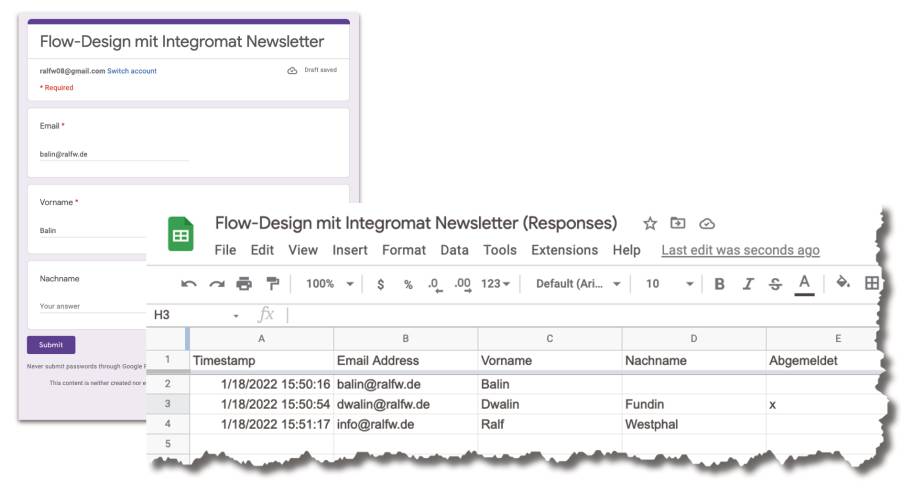Click the spreadsheet title text
Image resolution: width=915 pixels, height=492 pixels.
click(416, 223)
